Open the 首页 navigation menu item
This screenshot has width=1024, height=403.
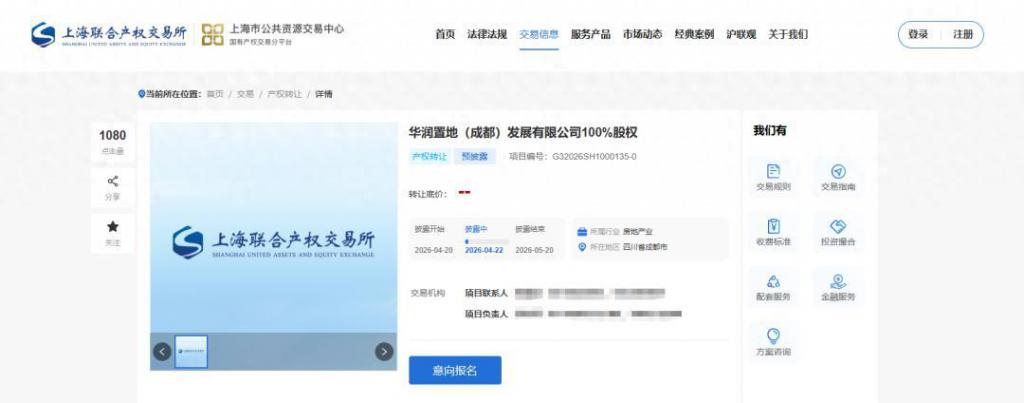445,35
